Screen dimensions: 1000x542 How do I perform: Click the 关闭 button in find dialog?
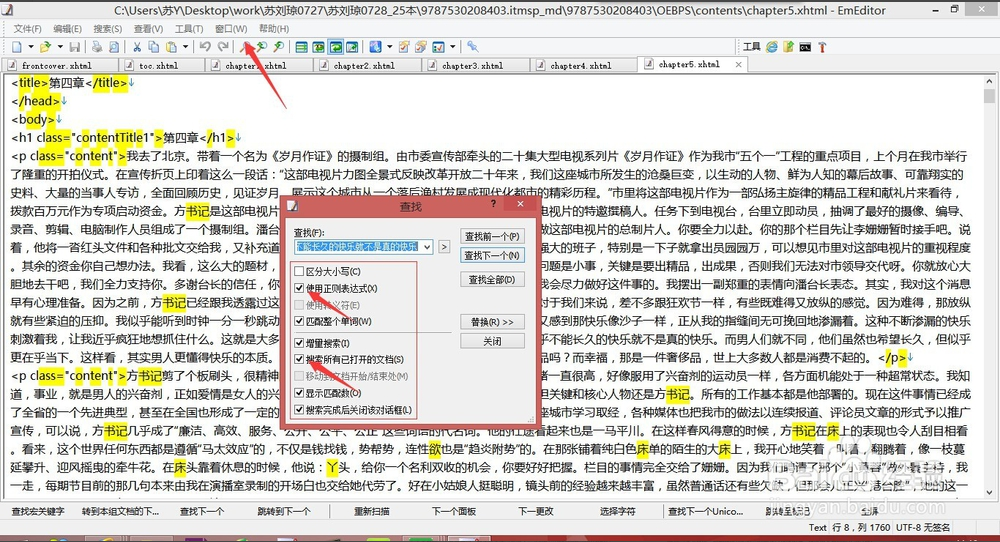(x=492, y=341)
